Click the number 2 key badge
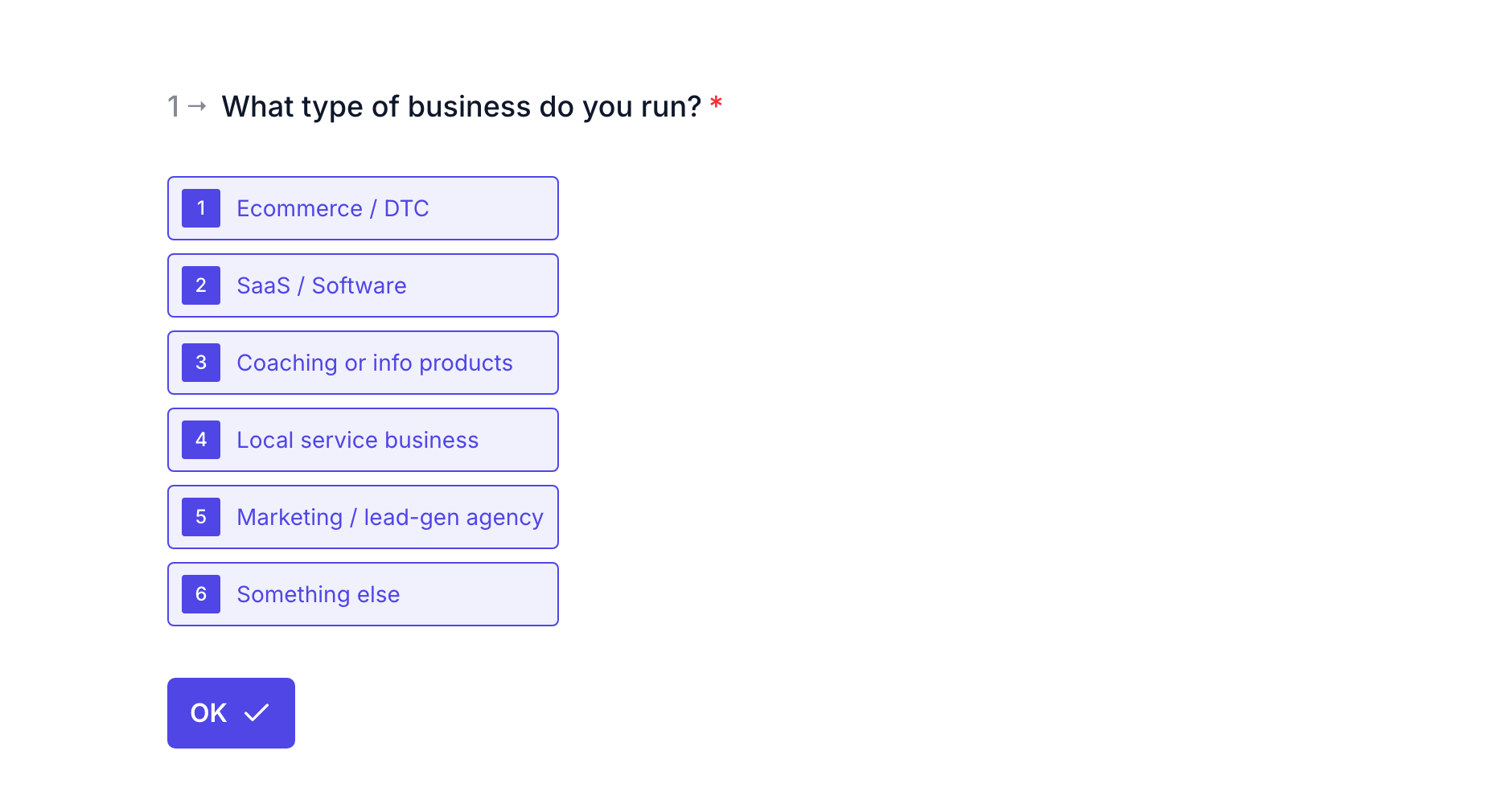This screenshot has width=1512, height=804. pyautogui.click(x=201, y=285)
